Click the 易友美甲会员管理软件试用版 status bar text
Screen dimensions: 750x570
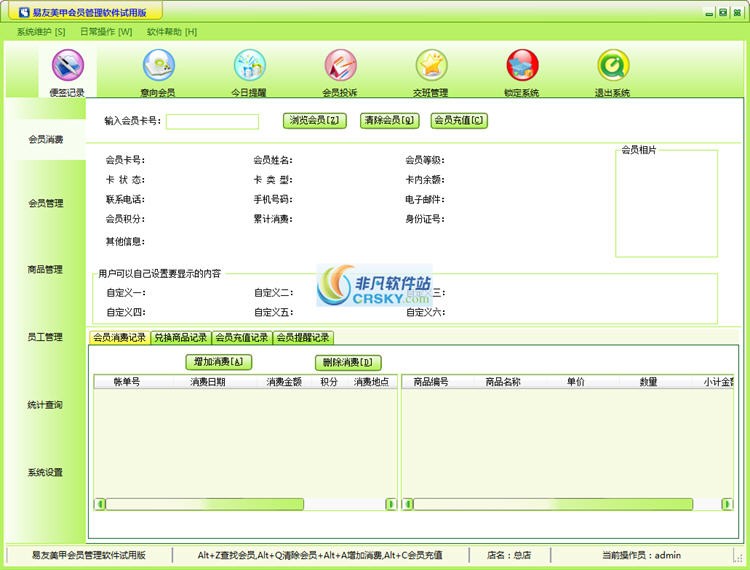point(89,555)
